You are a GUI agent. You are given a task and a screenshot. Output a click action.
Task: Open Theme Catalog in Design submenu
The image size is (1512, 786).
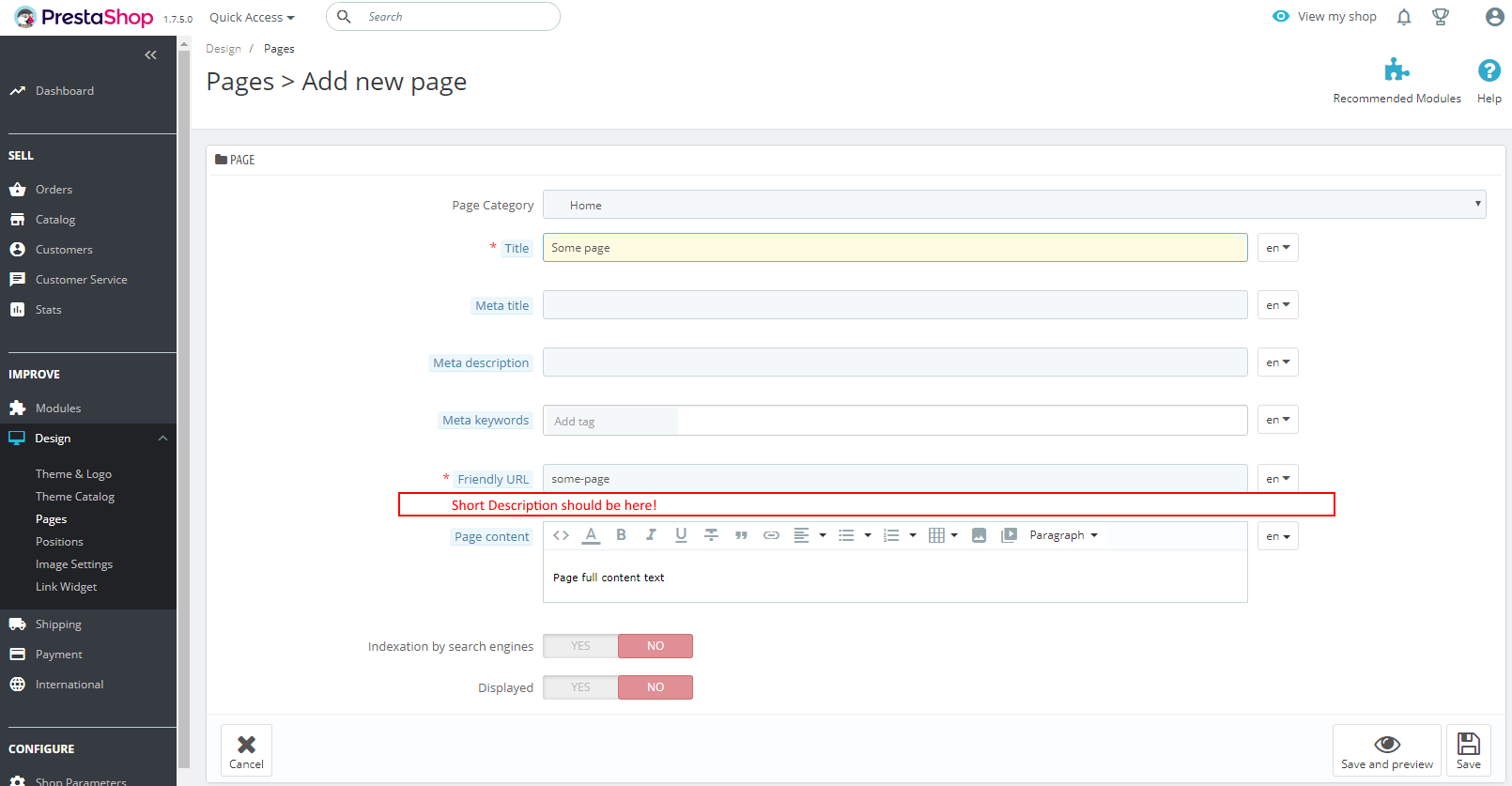tap(75, 497)
